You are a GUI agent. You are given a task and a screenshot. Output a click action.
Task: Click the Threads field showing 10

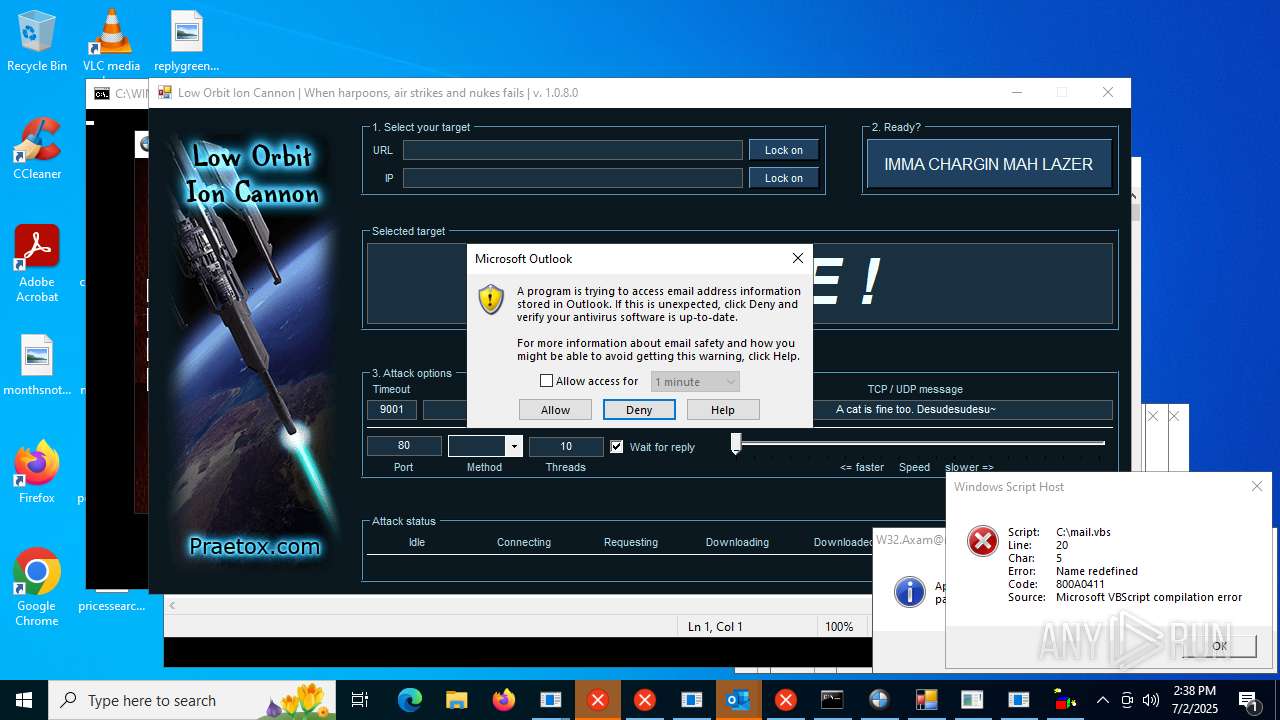pyautogui.click(x=566, y=446)
